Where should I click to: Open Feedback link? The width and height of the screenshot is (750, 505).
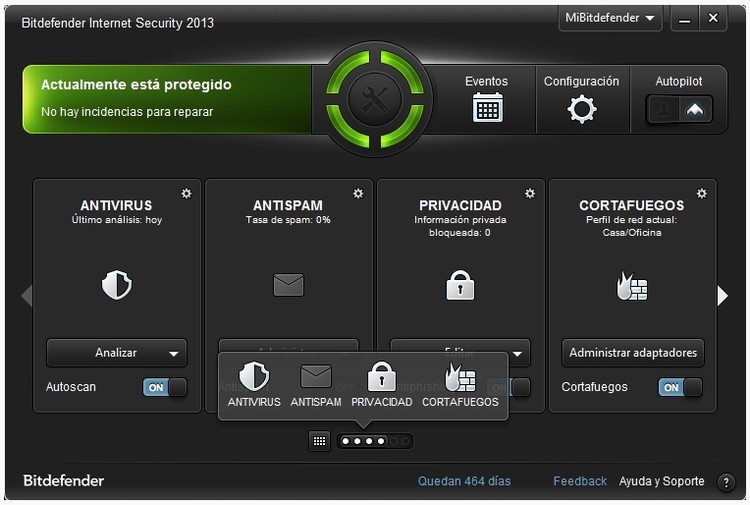coord(580,481)
